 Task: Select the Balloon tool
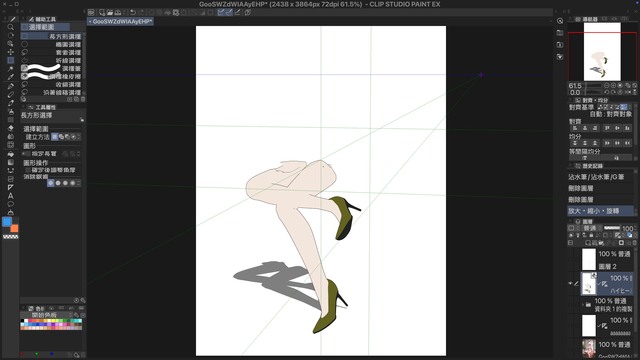[x=11, y=204]
